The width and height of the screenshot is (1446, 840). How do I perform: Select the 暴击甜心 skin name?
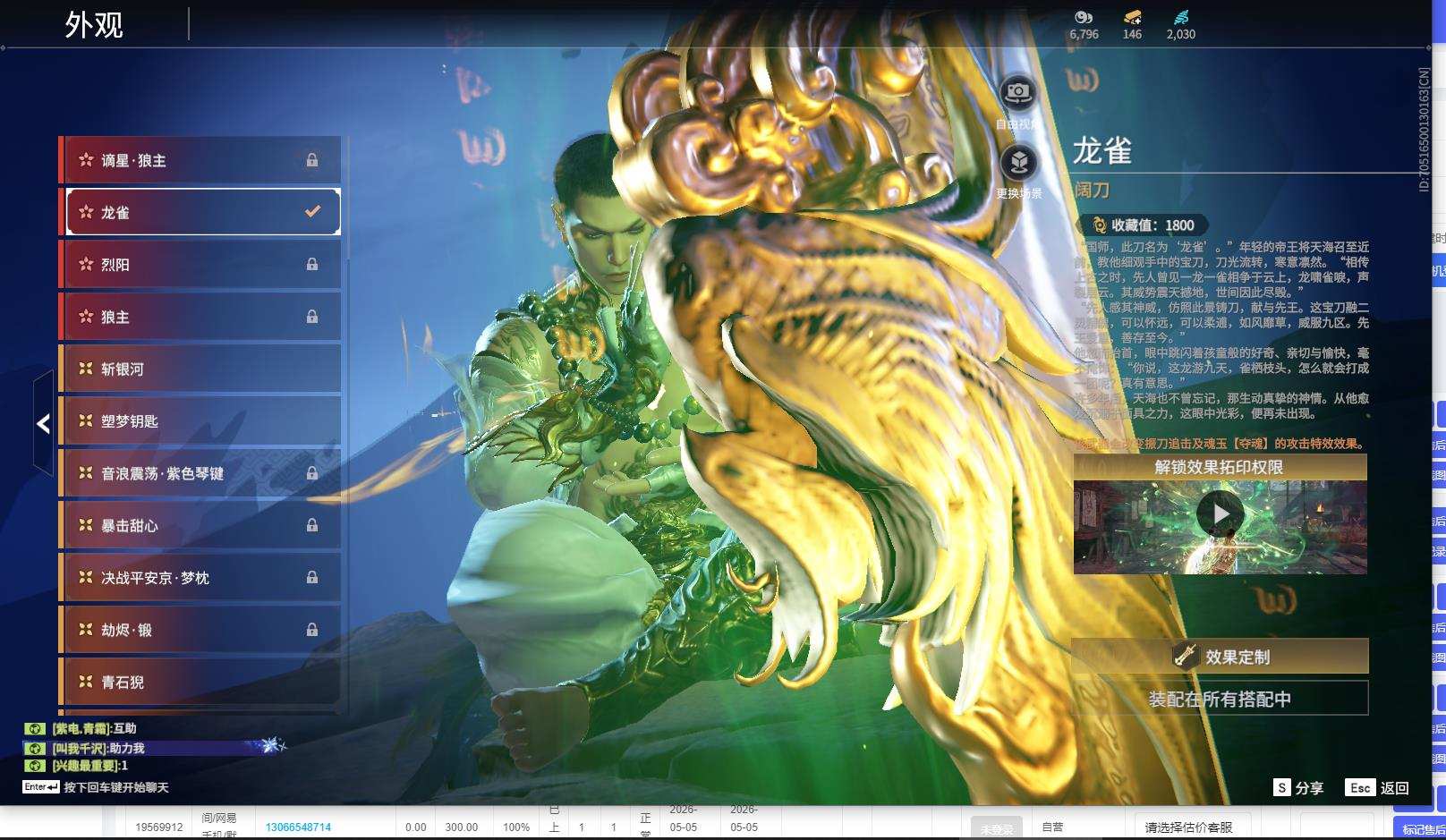130,526
